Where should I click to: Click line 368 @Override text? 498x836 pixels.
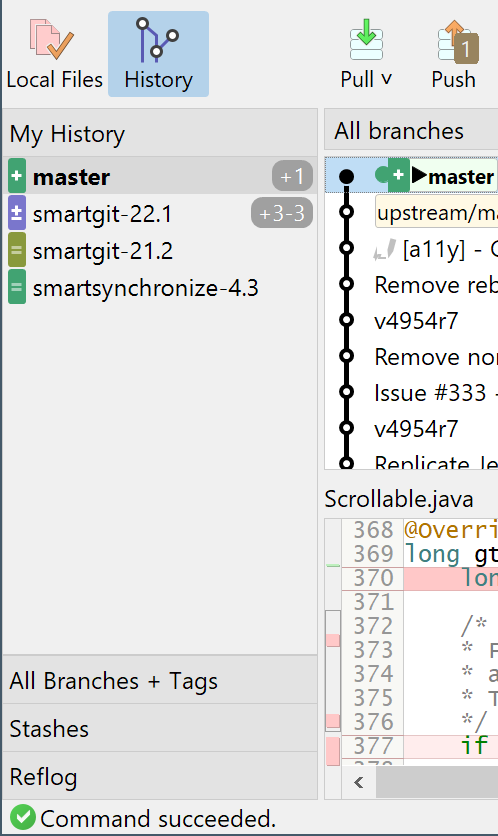click(451, 530)
